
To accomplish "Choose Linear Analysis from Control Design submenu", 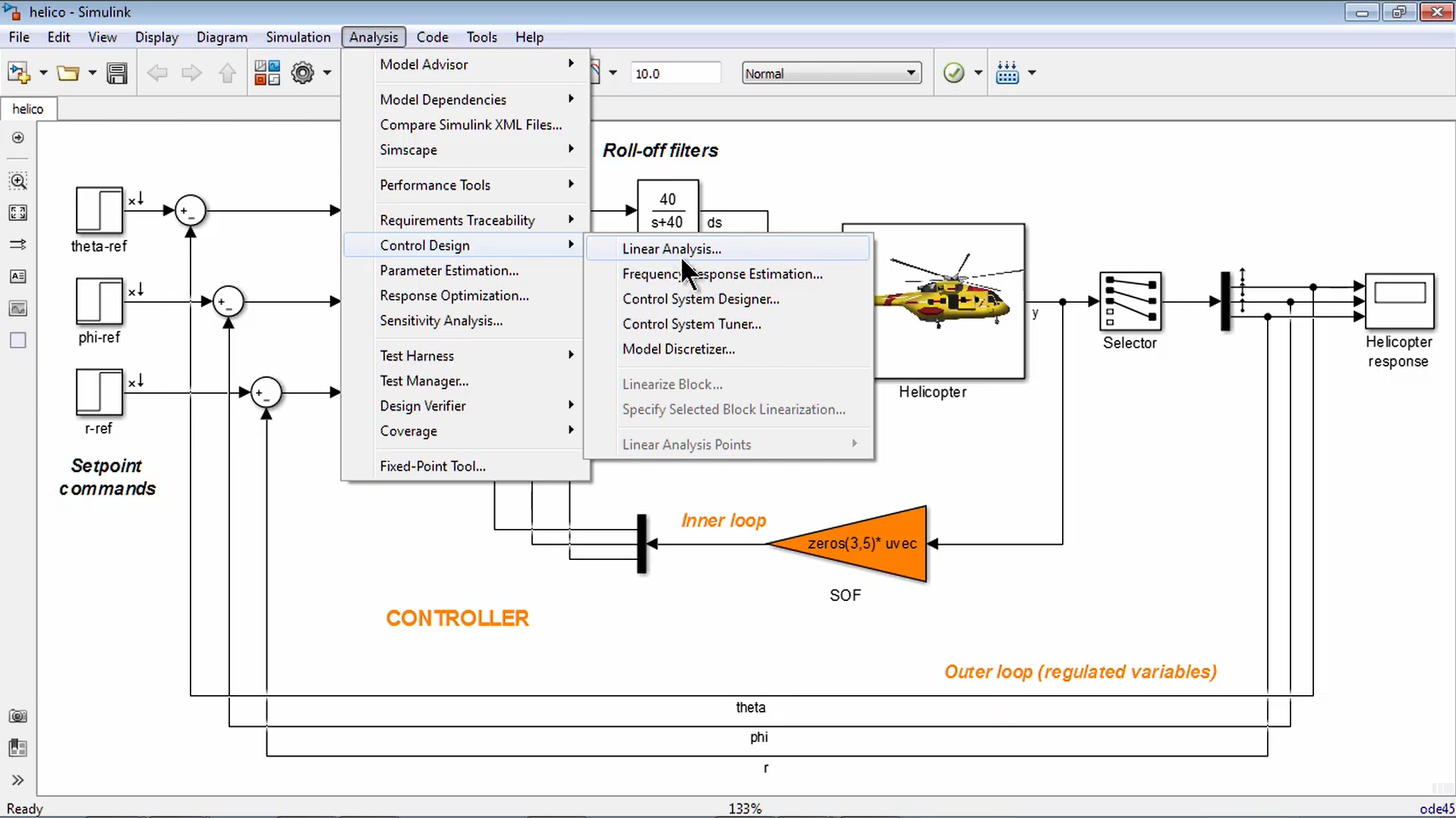I will coord(728,249).
